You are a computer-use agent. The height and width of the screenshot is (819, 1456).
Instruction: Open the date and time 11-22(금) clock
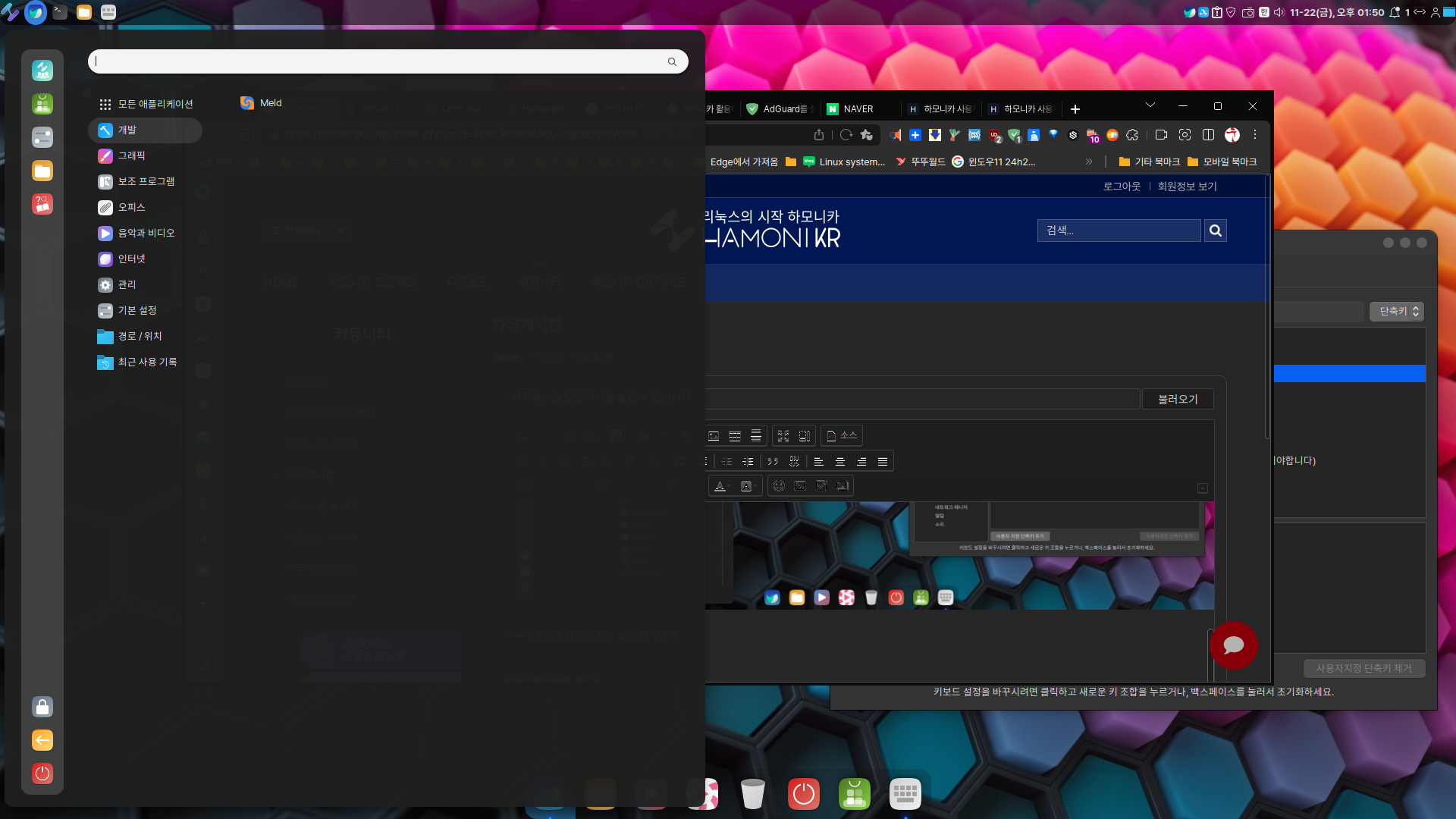pos(1337,12)
